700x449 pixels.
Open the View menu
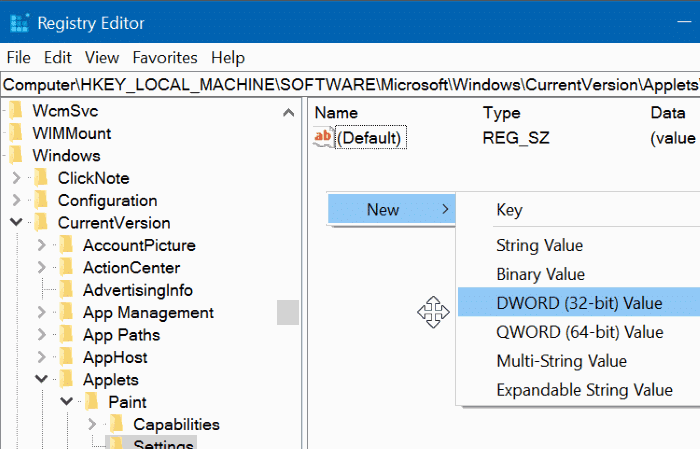[102, 58]
